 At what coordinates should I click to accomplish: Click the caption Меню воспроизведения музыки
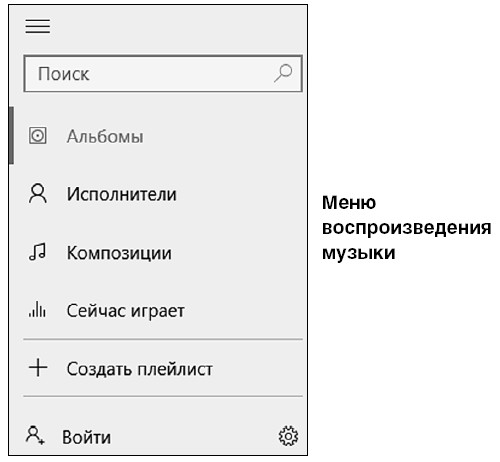click(x=406, y=227)
